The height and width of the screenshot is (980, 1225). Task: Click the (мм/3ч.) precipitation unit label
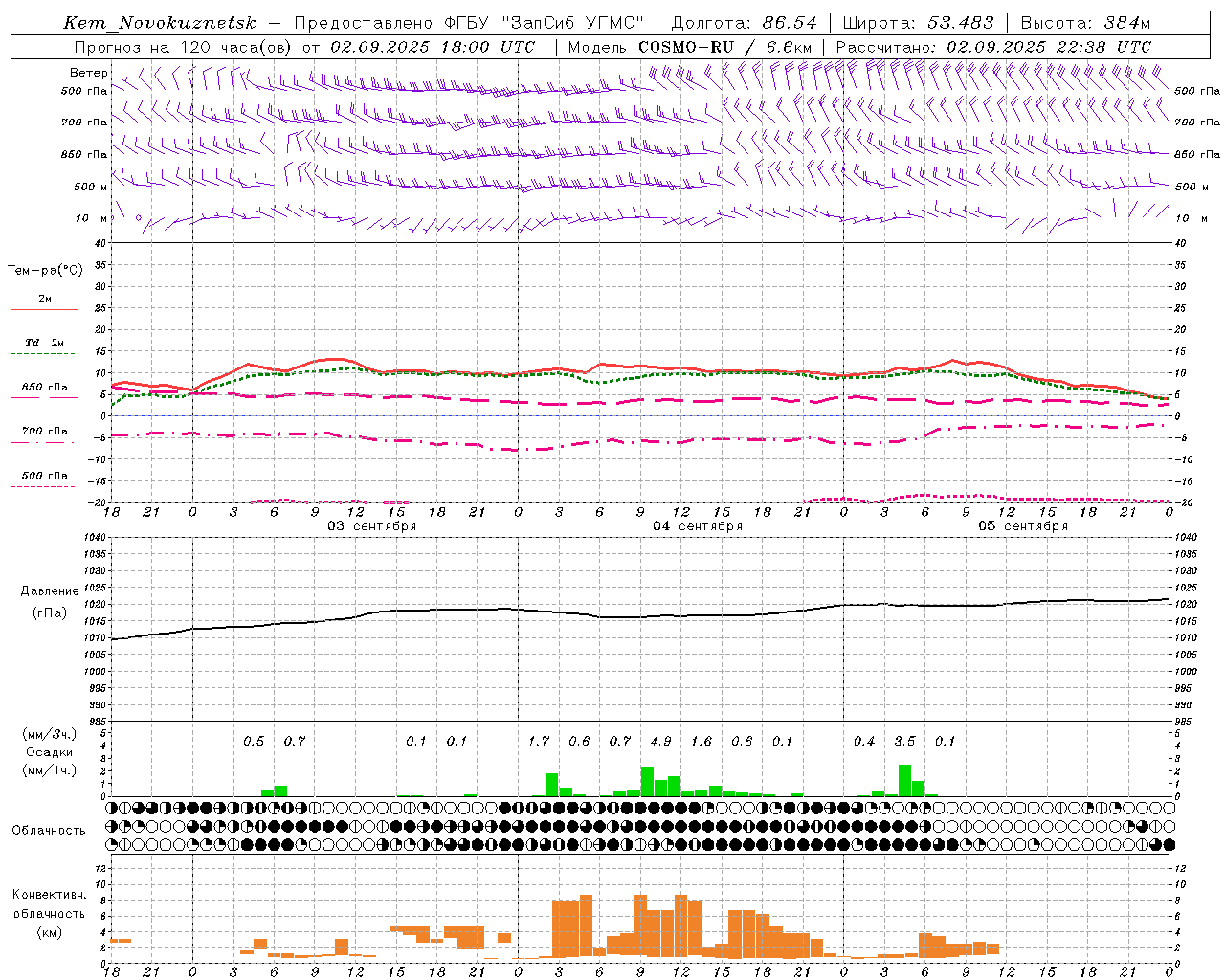click(50, 734)
